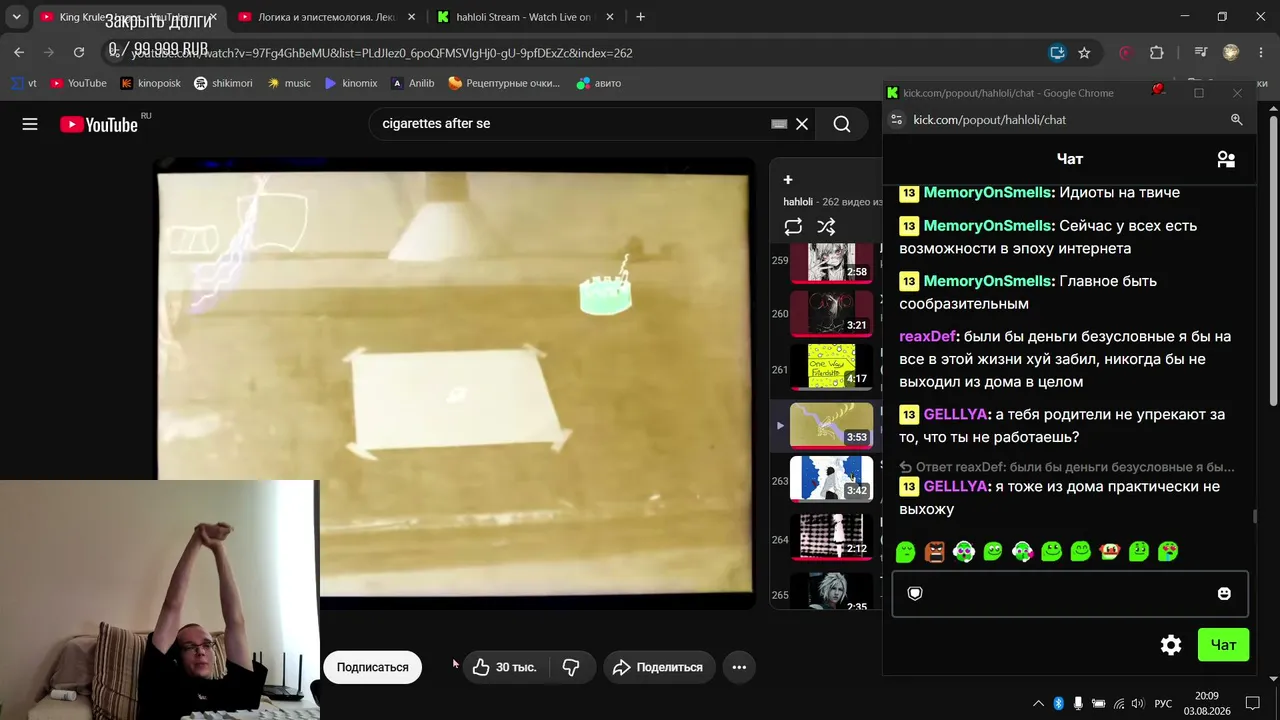Save the playlist with plus icon
The image size is (1280, 720).
click(788, 180)
